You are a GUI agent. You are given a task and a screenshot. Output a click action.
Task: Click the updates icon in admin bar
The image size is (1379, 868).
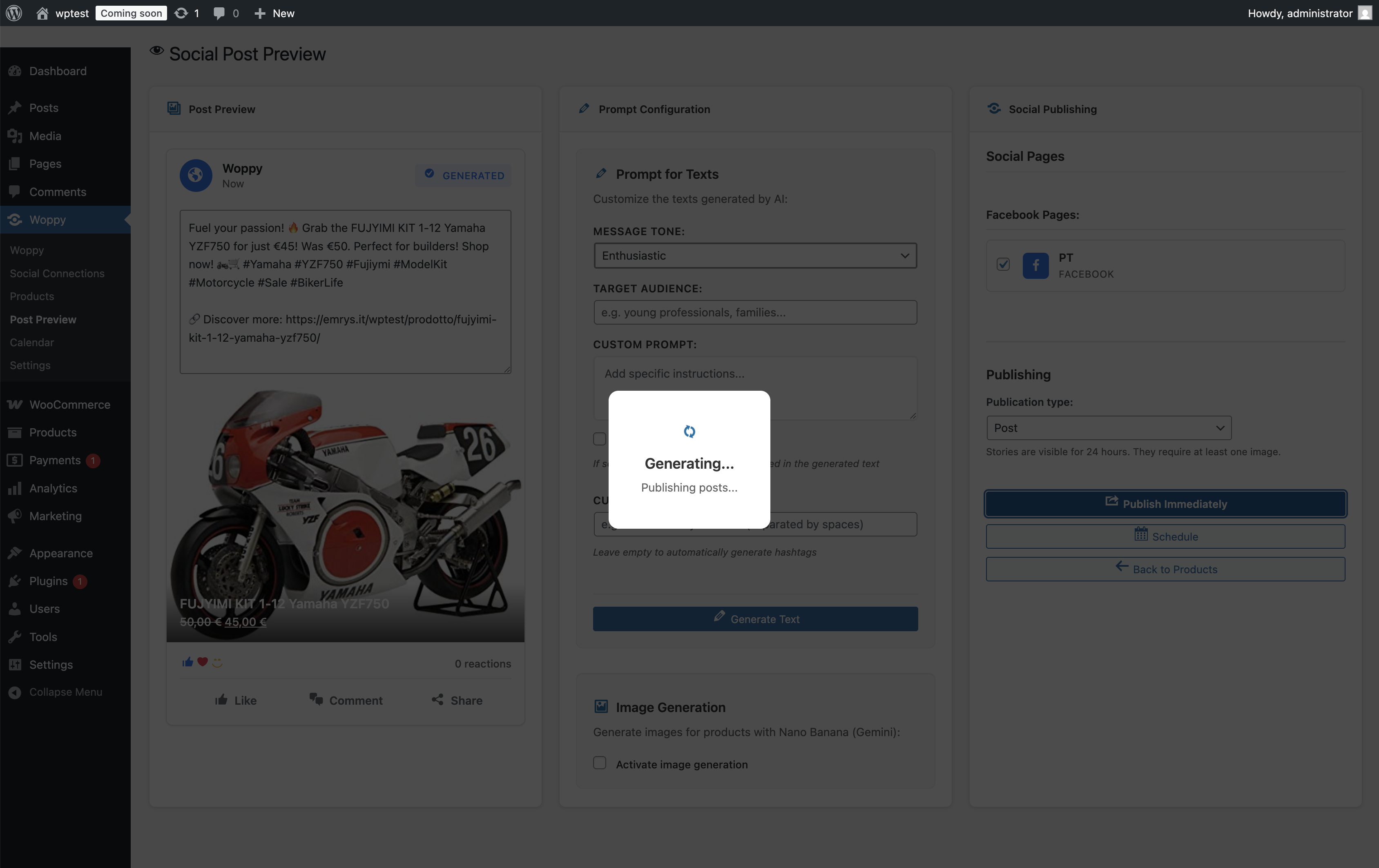click(x=181, y=13)
